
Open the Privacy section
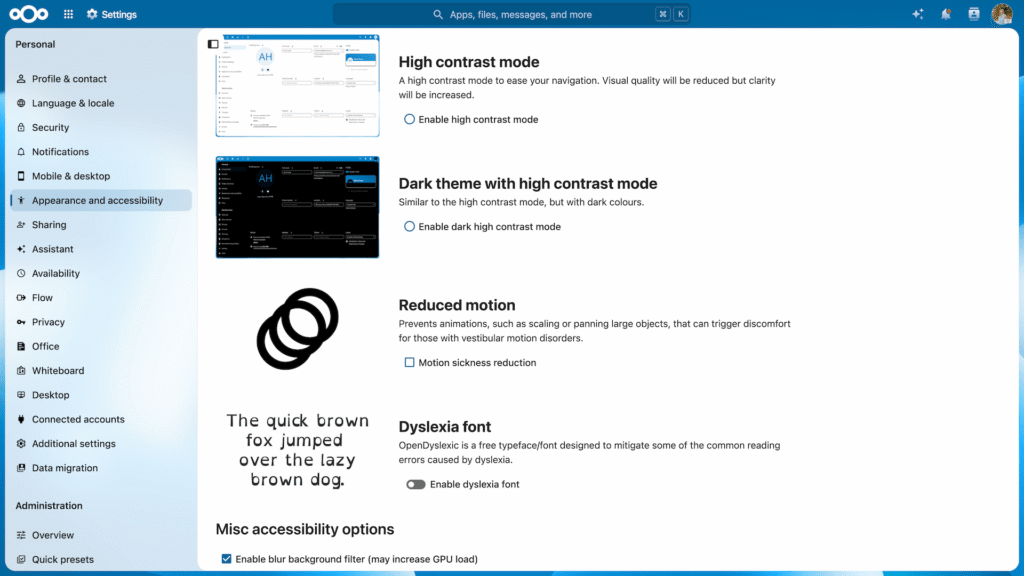coord(101,322)
